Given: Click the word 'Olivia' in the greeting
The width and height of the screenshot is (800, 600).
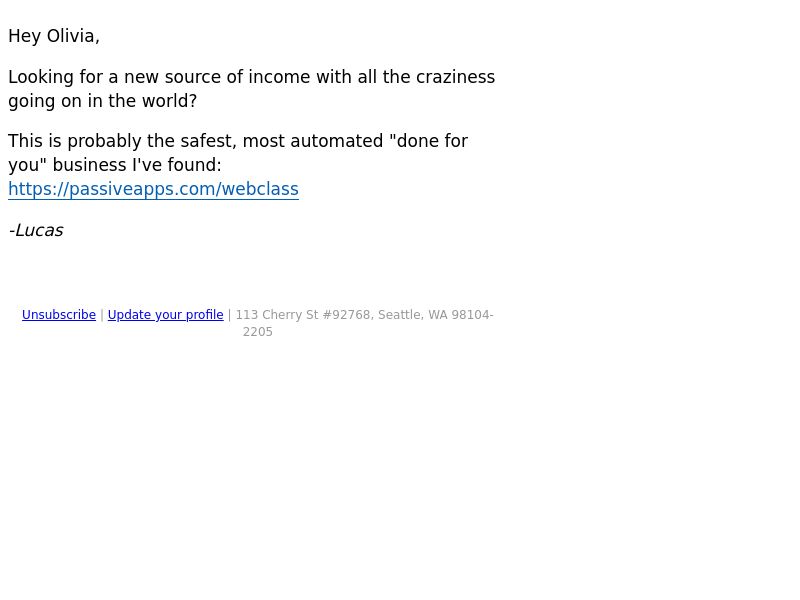Looking at the screenshot, I should [x=70, y=36].
